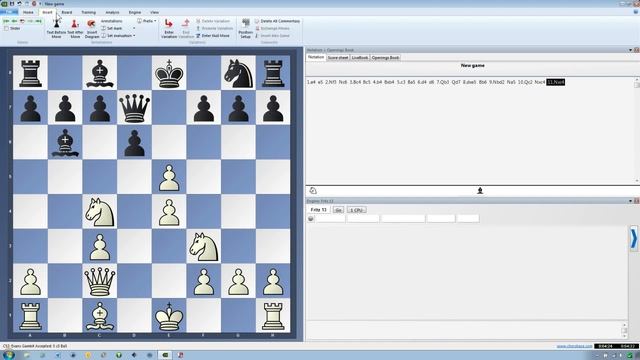640x360 pixels.
Task: Click Promote Variation in the ribbon
Action: pyautogui.click(x=214, y=28)
